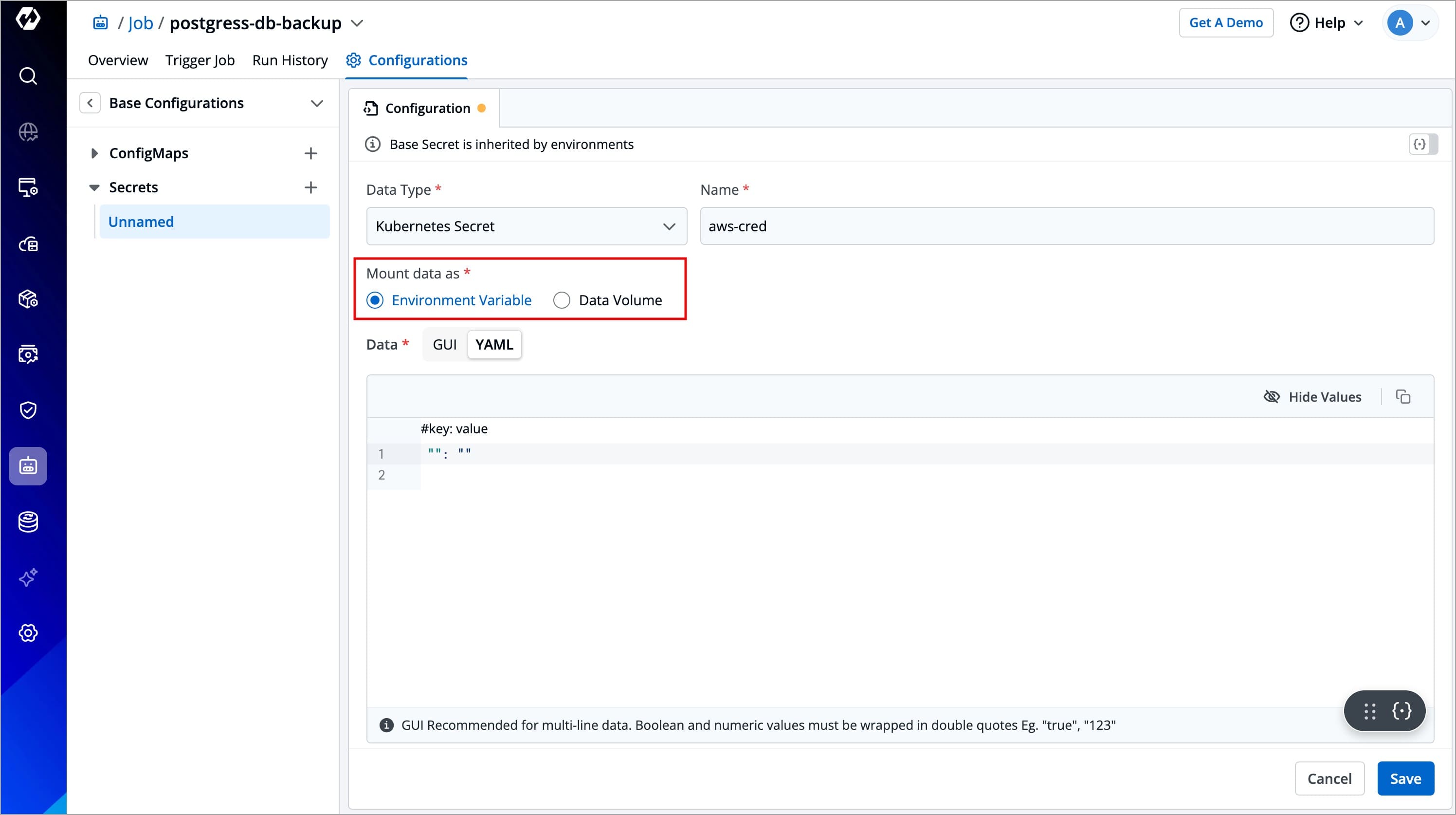Click the Save button
Image resolution: width=1456 pixels, height=815 pixels.
pyautogui.click(x=1404, y=779)
